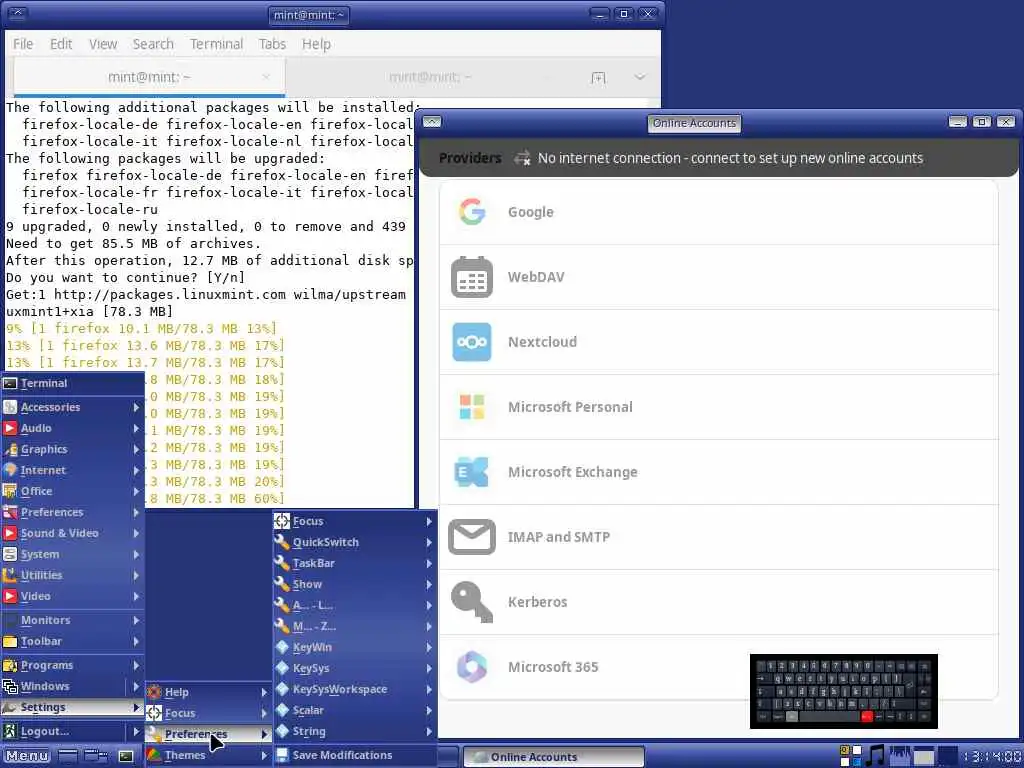The height and width of the screenshot is (768, 1024).
Task: Click the WebDAV calendar icon
Action: coord(472,277)
